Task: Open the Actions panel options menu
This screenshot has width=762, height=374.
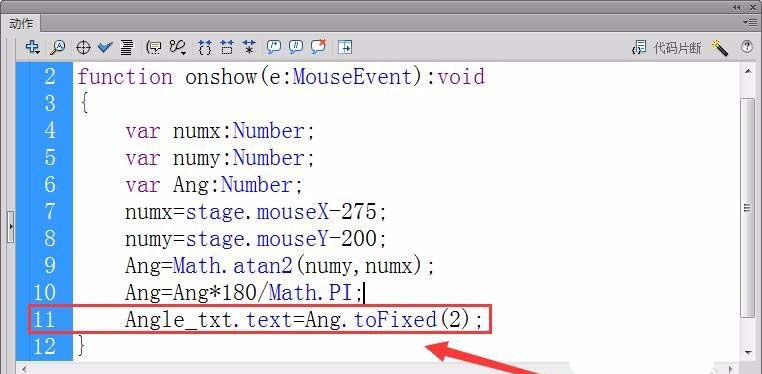Action: [x=751, y=22]
